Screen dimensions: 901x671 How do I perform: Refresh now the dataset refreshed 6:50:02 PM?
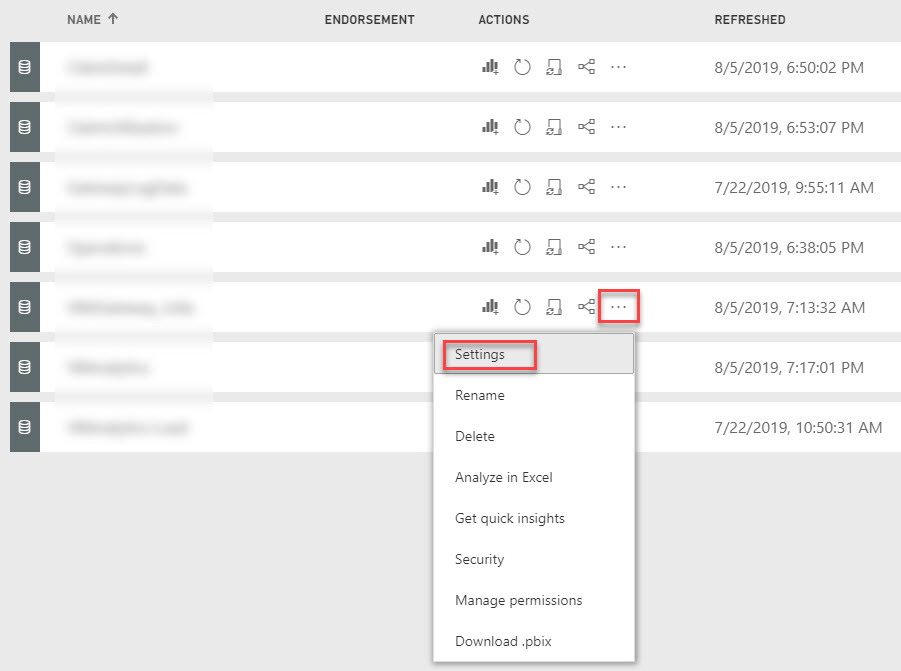pyautogui.click(x=522, y=67)
